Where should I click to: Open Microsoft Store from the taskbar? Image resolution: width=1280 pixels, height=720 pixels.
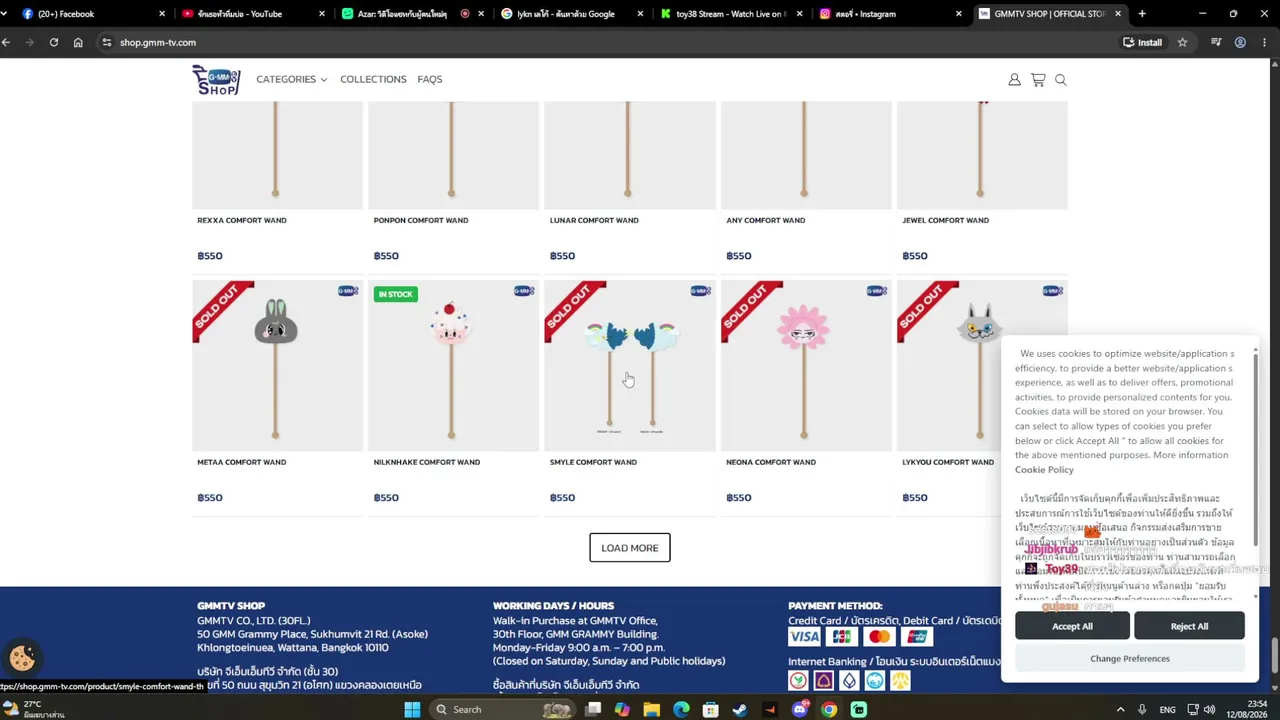[x=710, y=710]
